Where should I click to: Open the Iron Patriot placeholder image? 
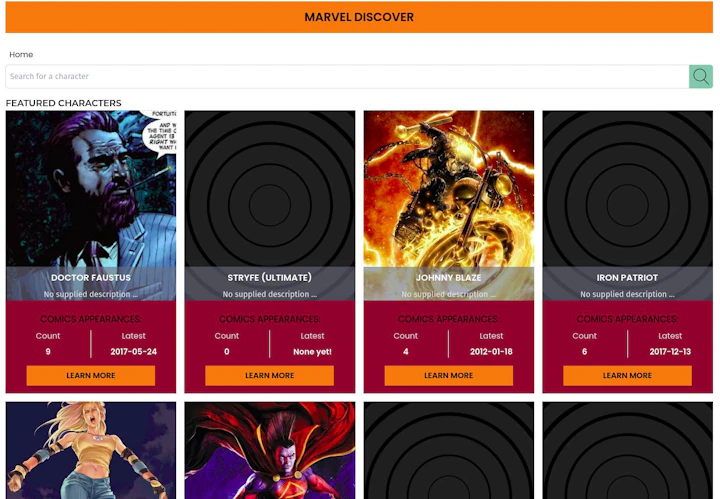pyautogui.click(x=627, y=188)
